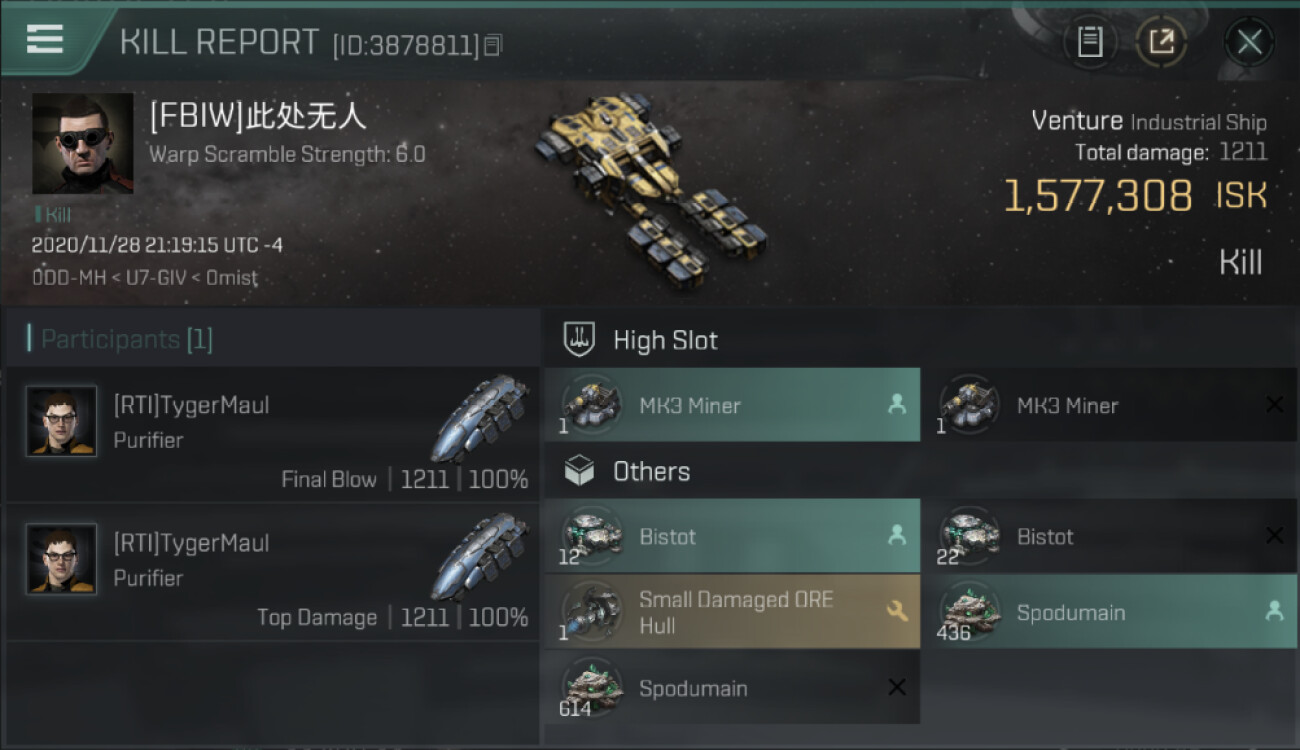
Task: Select the Final Blow TygerMaul portrait
Action: (x=62, y=421)
